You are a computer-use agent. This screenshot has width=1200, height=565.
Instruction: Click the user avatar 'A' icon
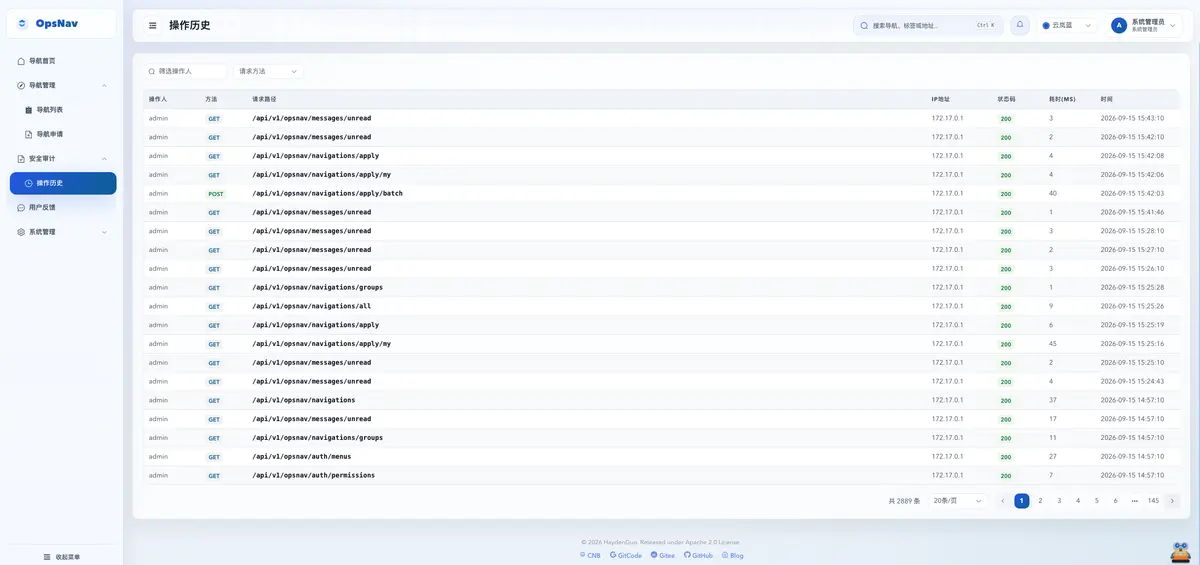click(x=1119, y=25)
